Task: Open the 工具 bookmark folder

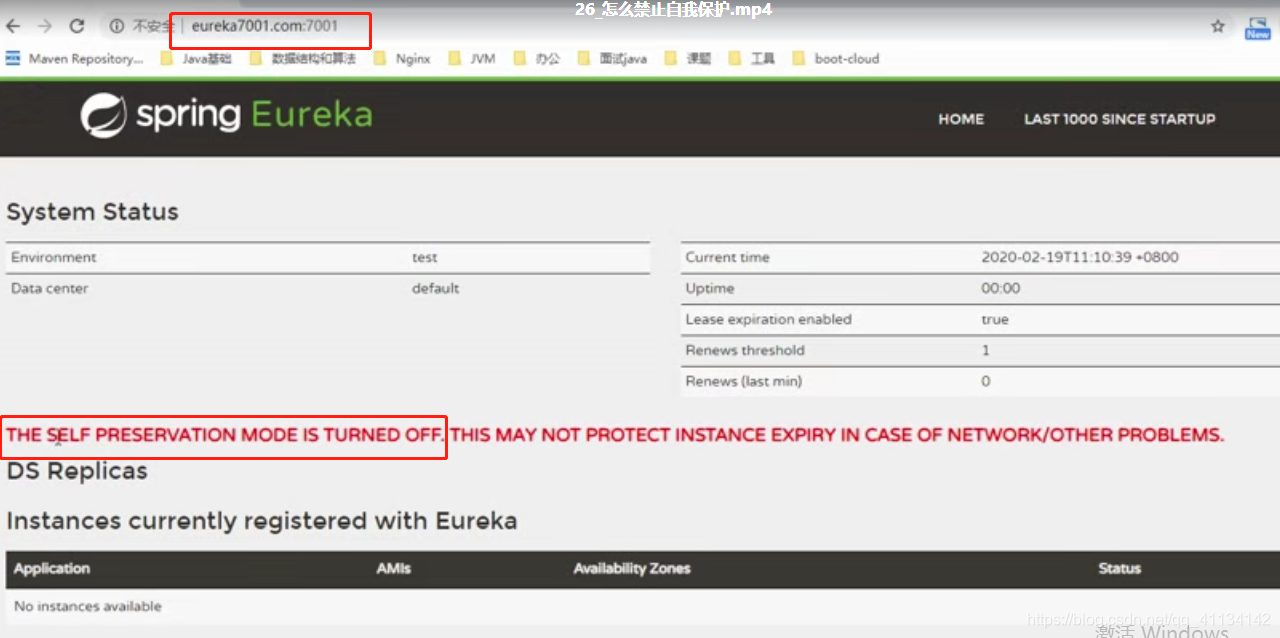Action: (x=752, y=59)
